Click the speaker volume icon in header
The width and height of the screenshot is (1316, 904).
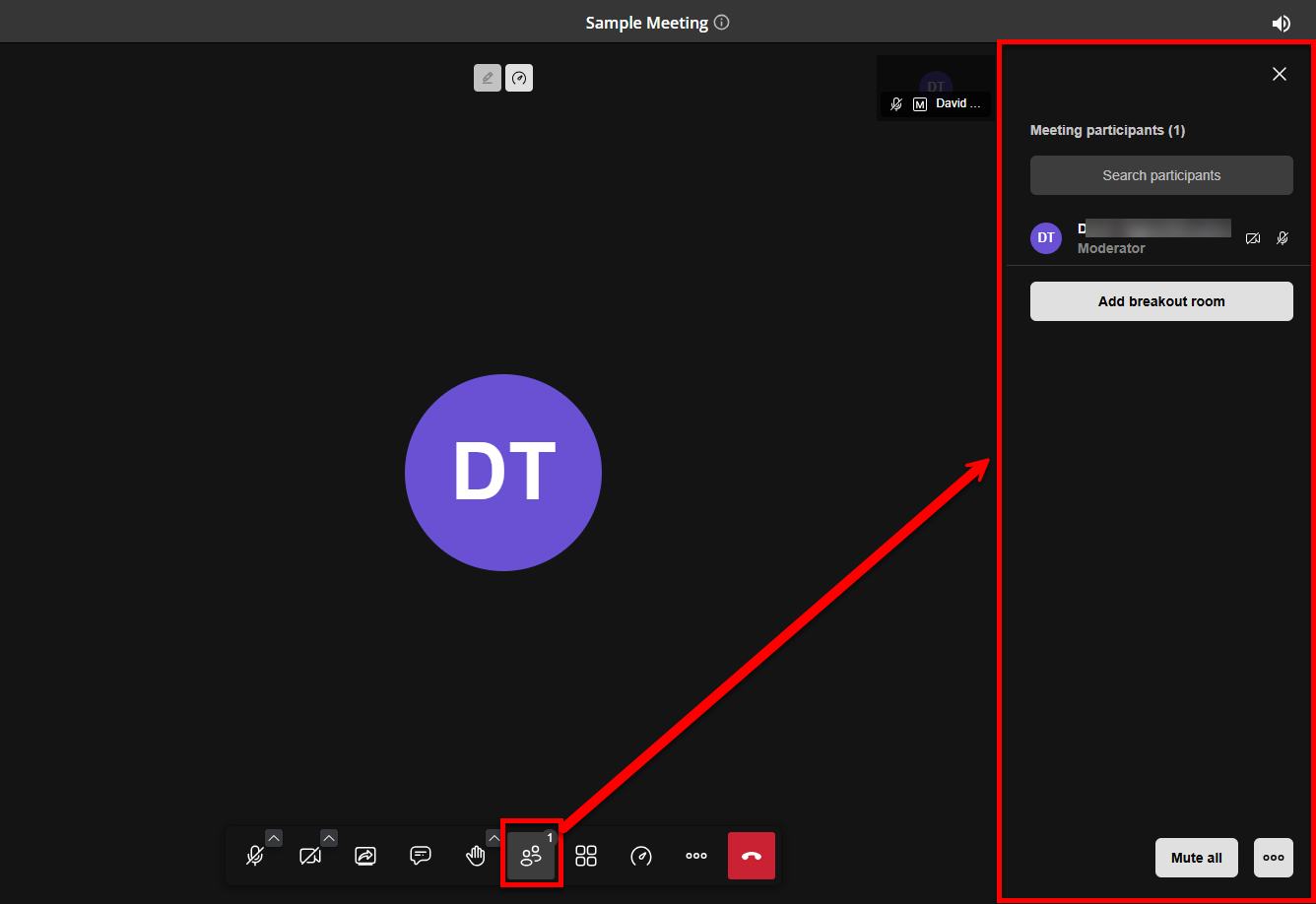pyautogui.click(x=1281, y=24)
